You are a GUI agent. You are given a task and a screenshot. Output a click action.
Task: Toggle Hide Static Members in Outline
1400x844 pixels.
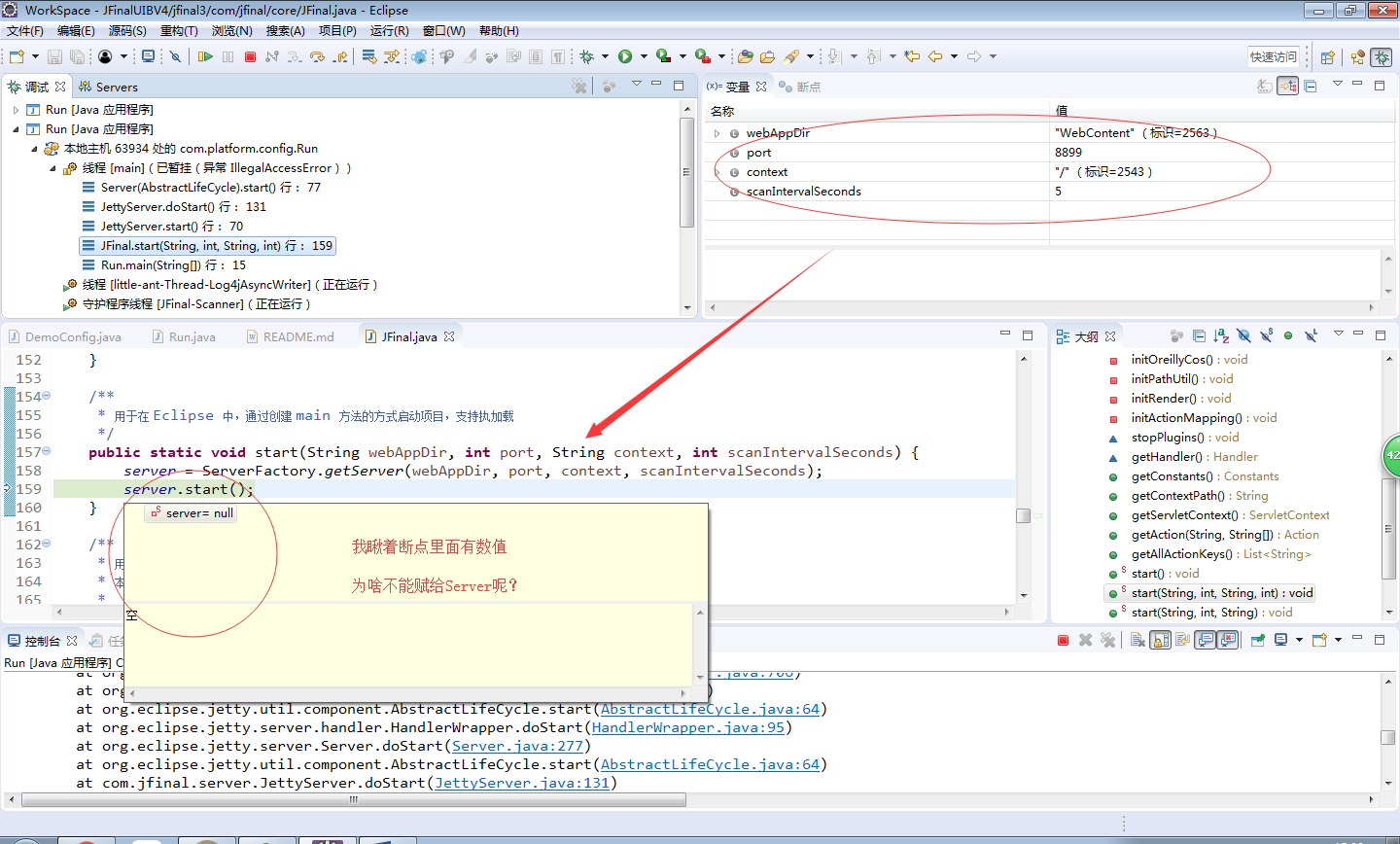pos(1266,335)
